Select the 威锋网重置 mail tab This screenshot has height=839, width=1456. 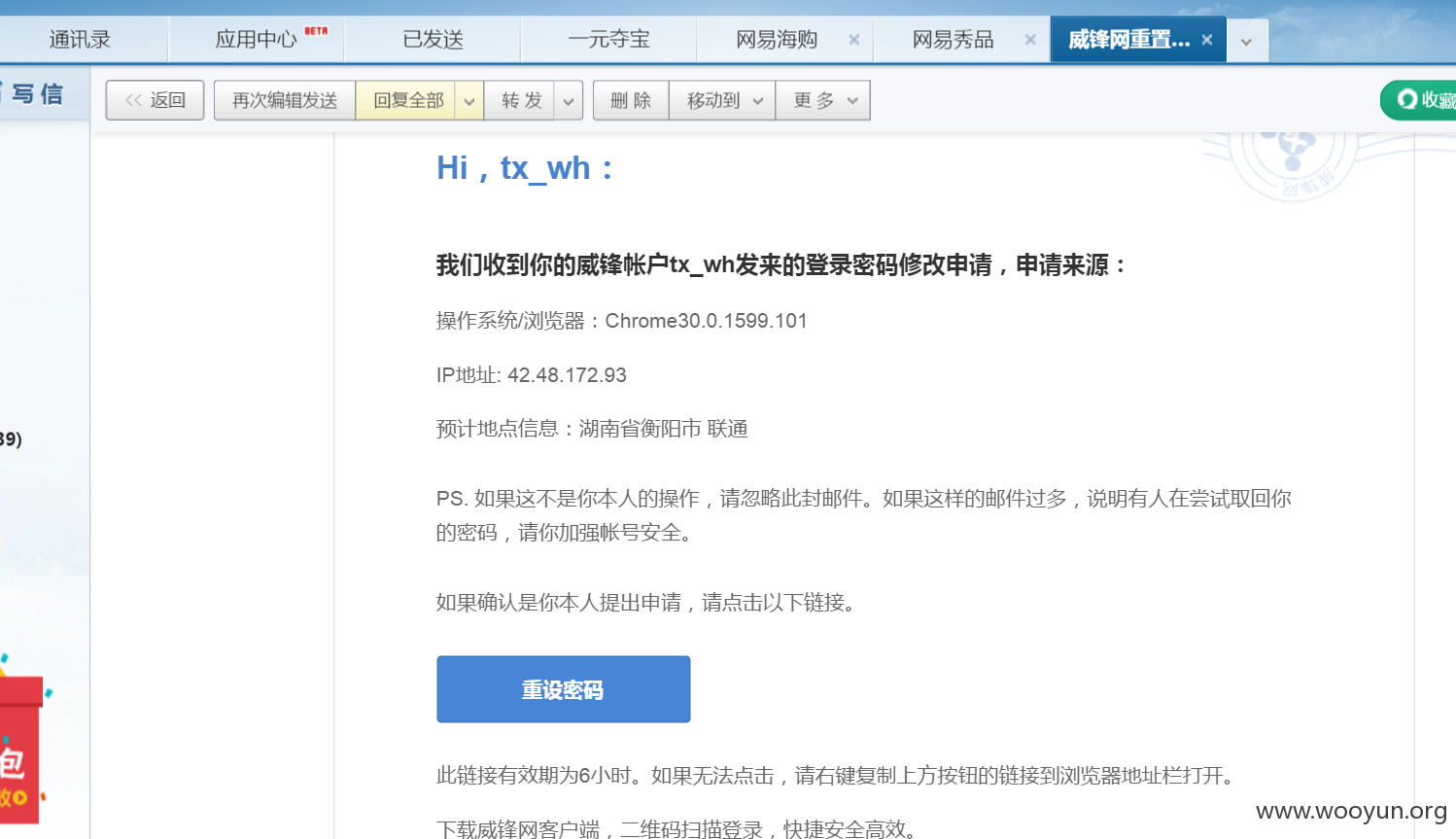[x=1128, y=40]
